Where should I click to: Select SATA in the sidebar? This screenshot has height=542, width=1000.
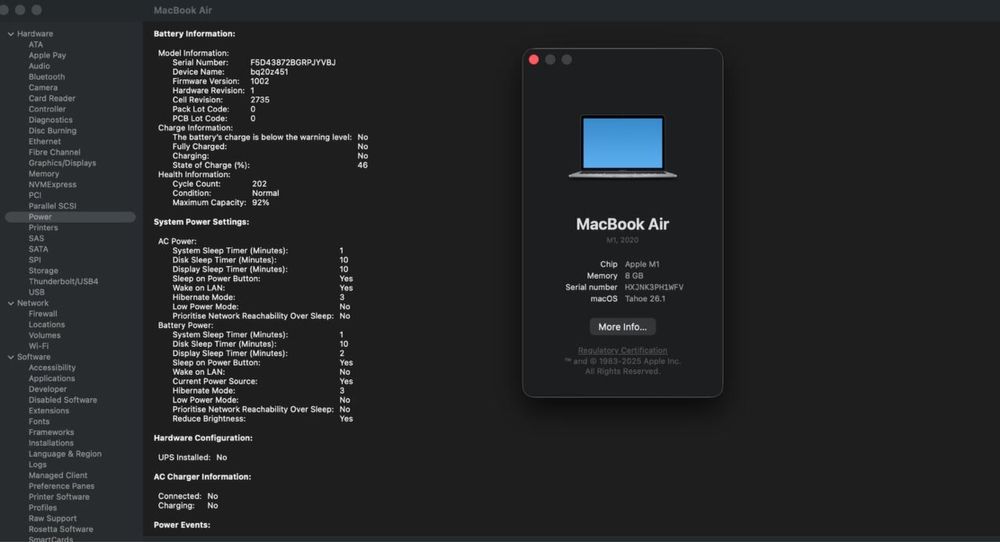(x=38, y=249)
